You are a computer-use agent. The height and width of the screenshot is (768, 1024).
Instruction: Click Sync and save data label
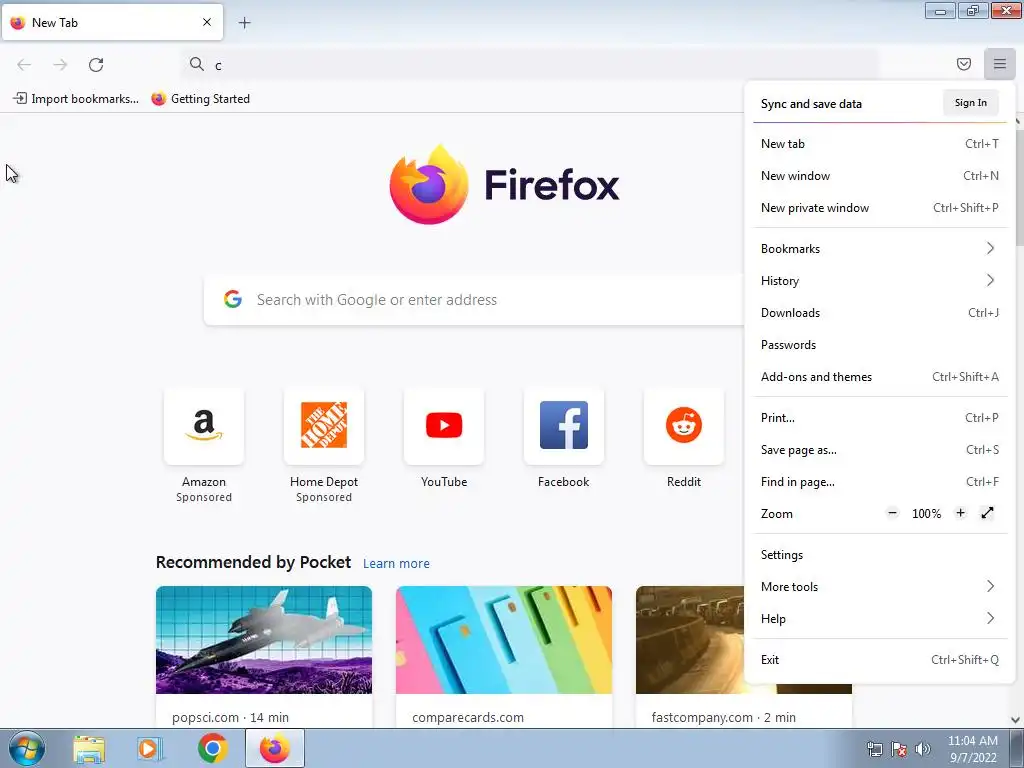tap(811, 104)
